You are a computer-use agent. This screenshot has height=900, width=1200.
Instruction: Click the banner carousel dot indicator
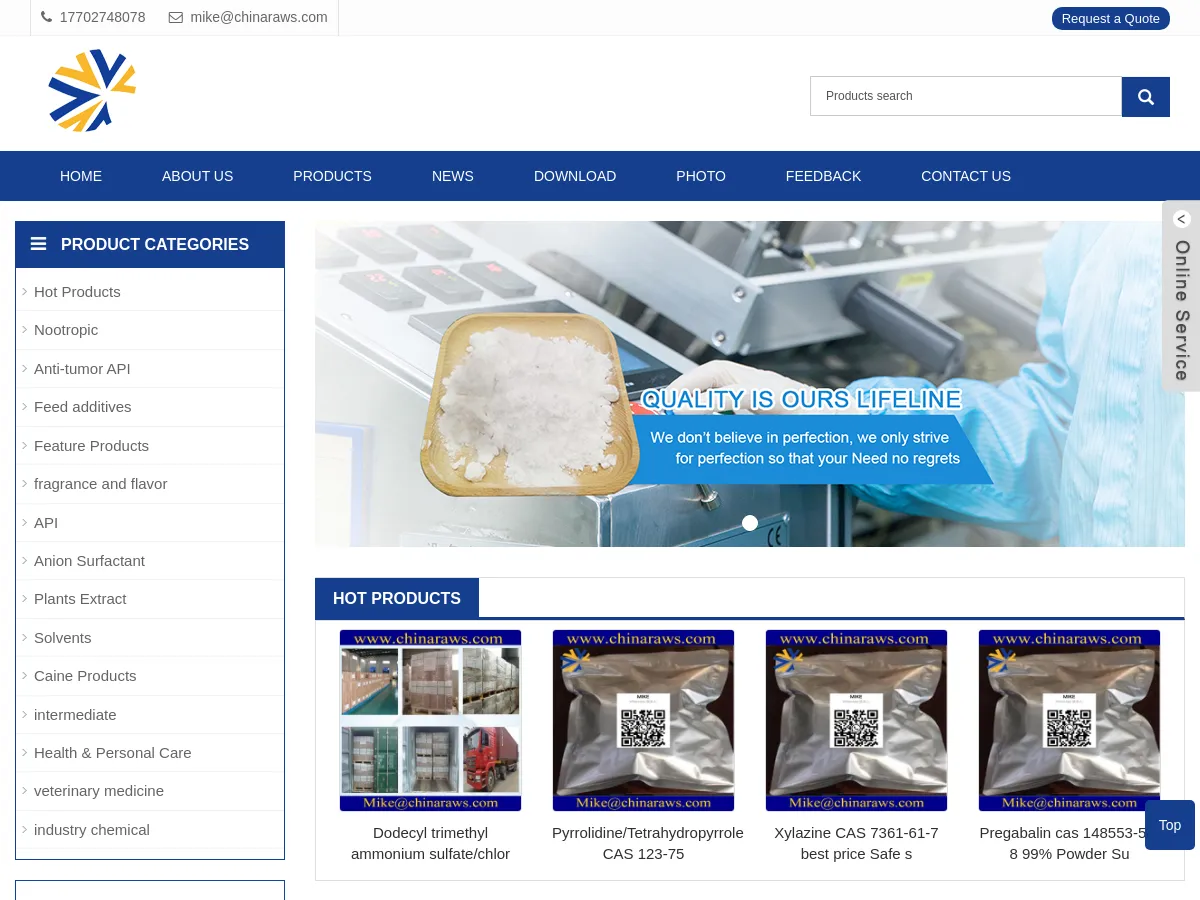pyautogui.click(x=750, y=523)
